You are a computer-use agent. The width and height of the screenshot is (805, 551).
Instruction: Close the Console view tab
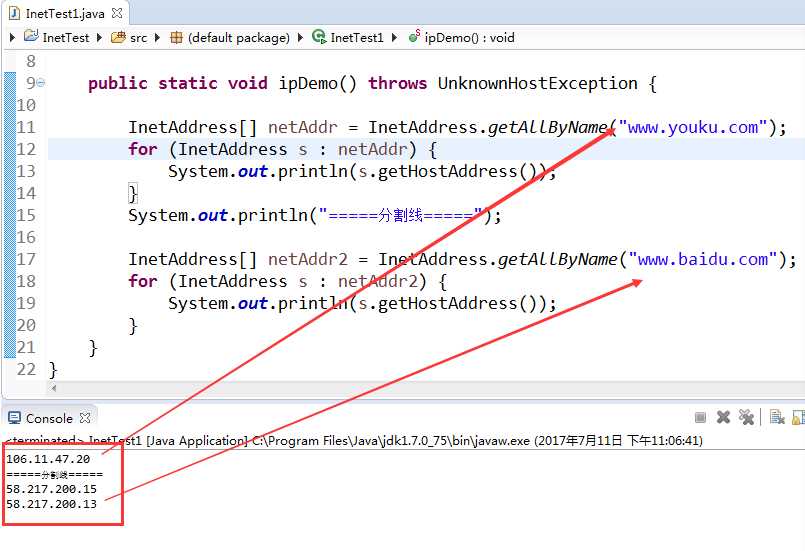[85, 418]
